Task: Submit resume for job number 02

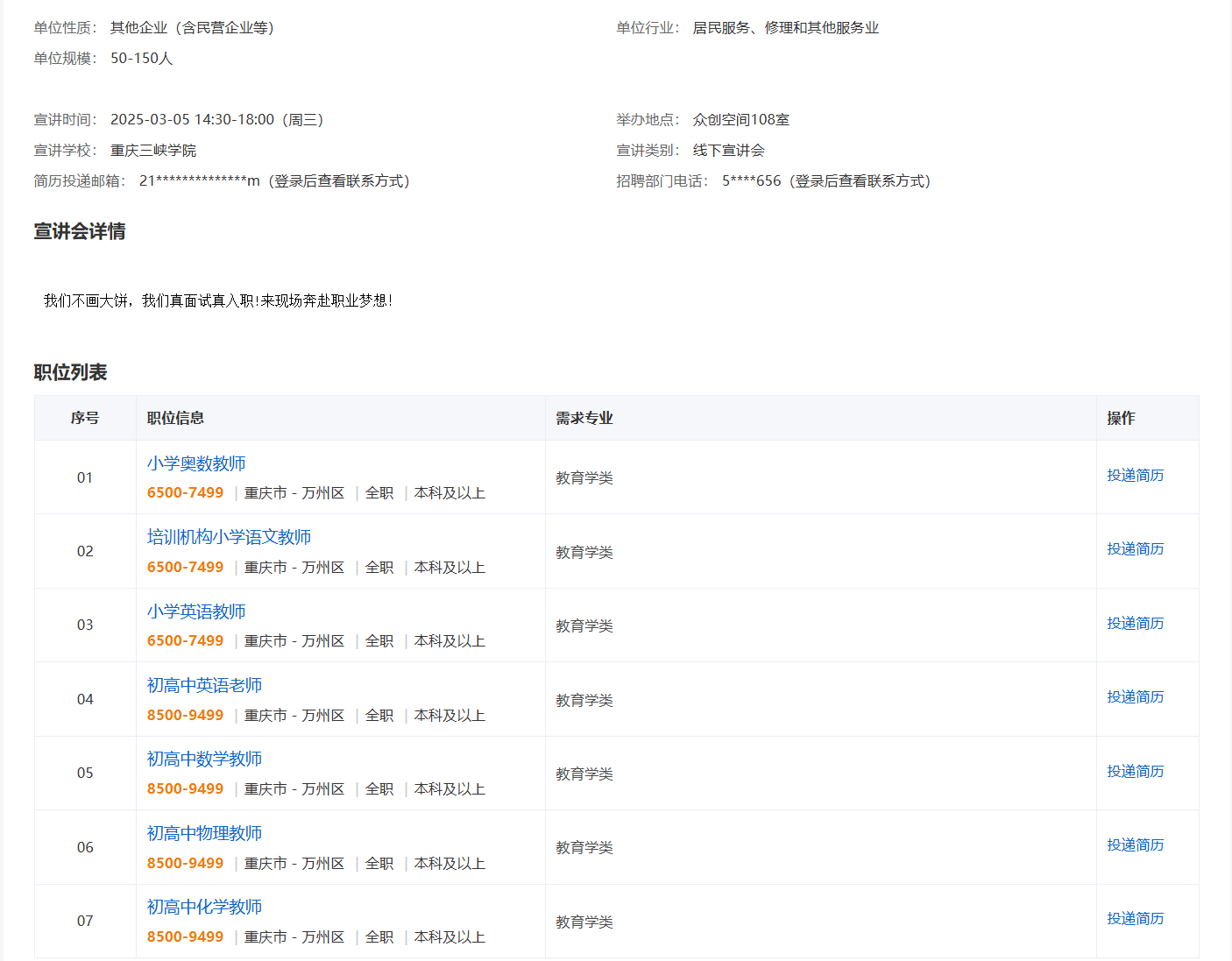Action: [x=1135, y=548]
